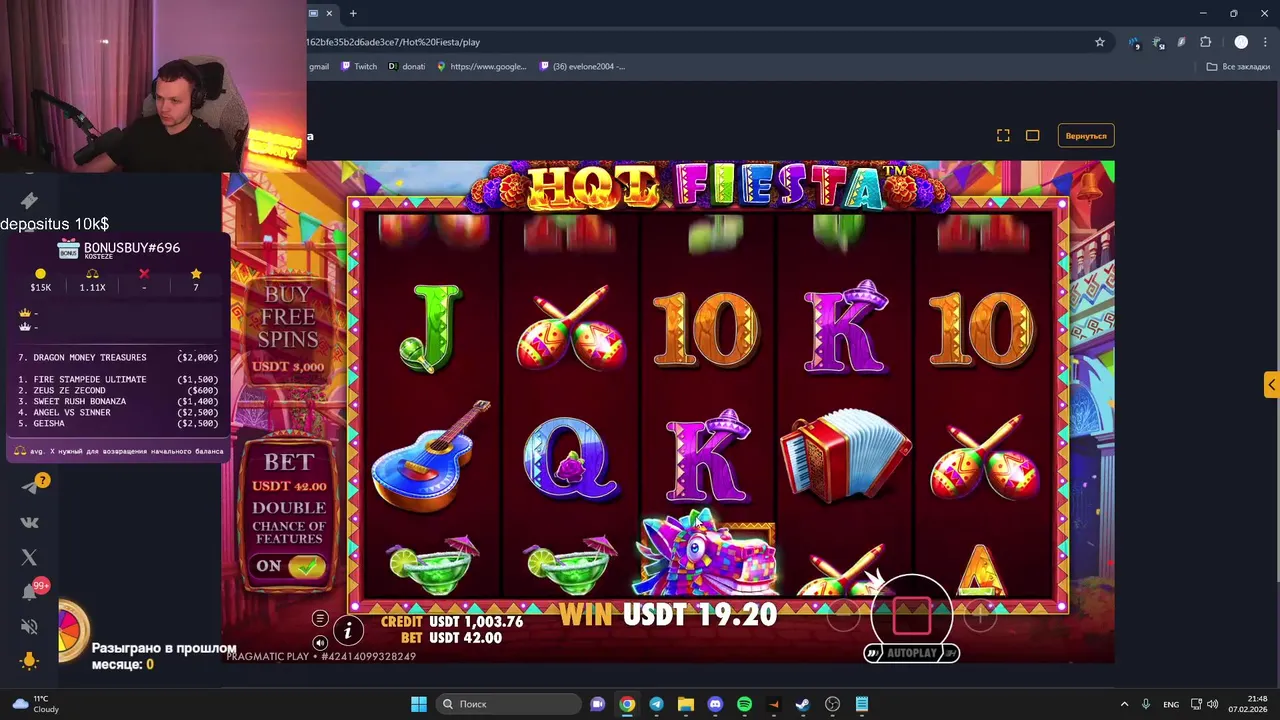1280x720 pixels.
Task: Open Chrome three-dot menu
Action: pos(1264,42)
